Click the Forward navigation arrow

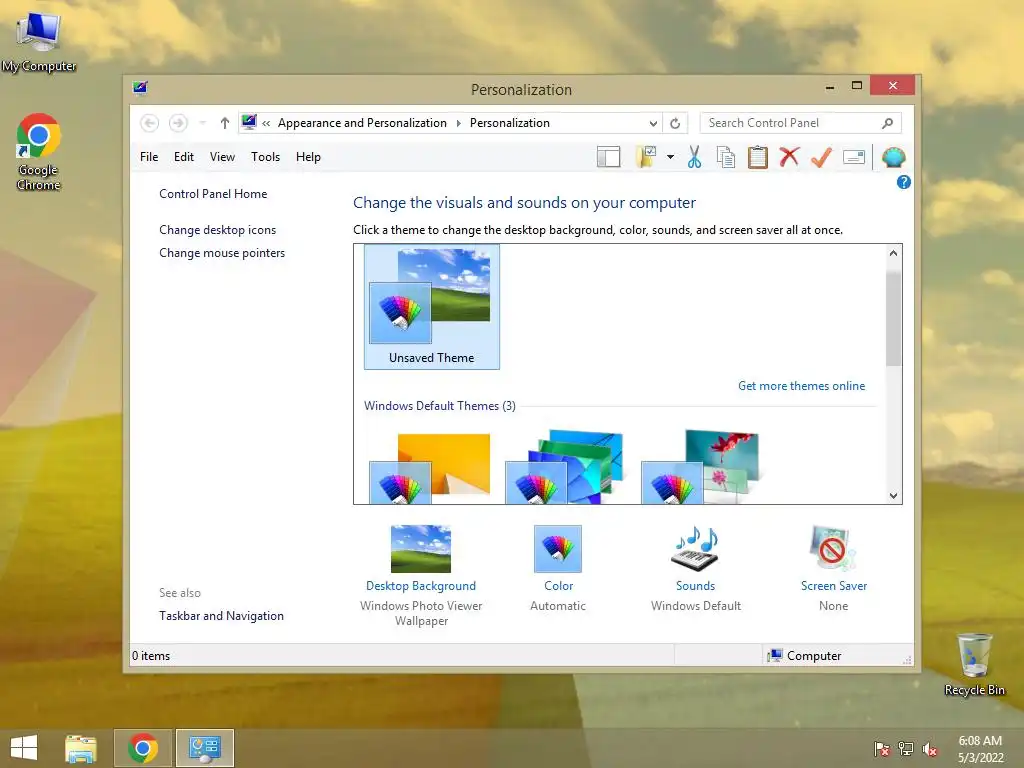pyautogui.click(x=178, y=123)
